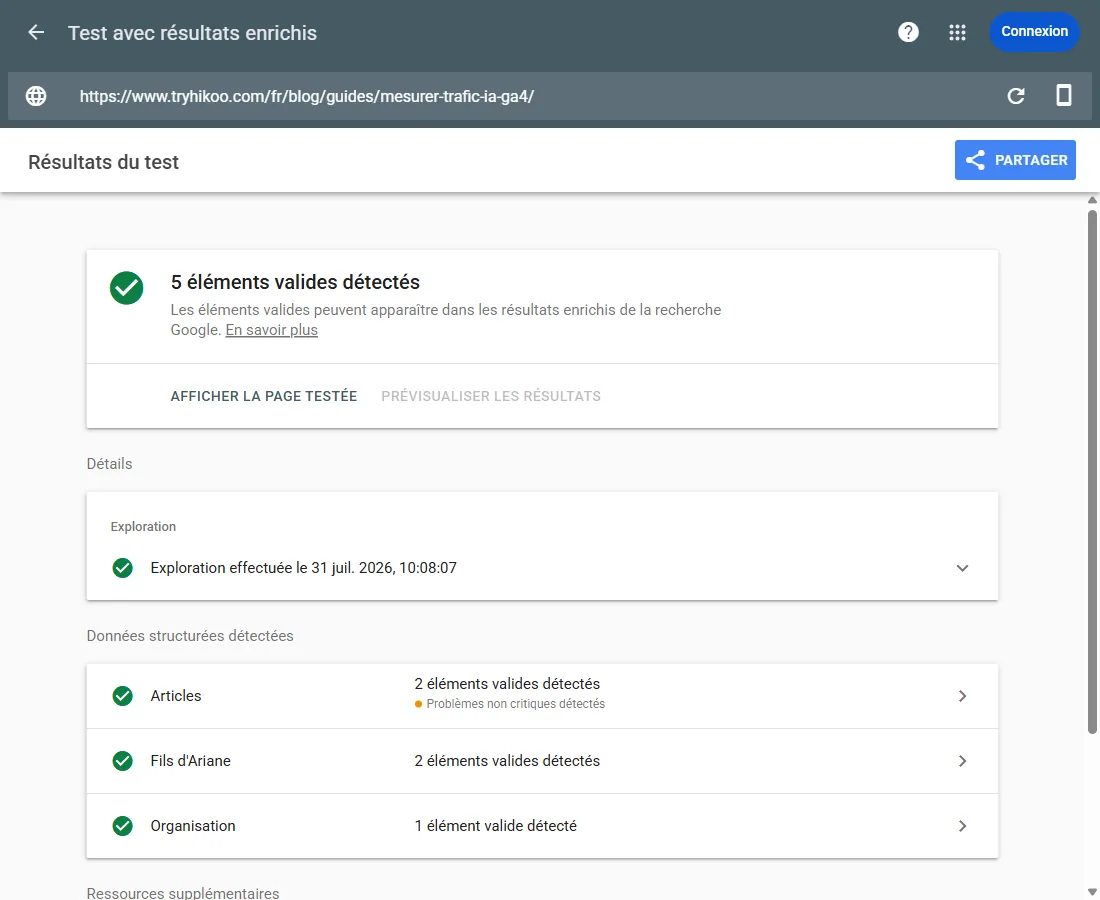1100x900 pixels.
Task: Click 'Données structurées détectées' section label
Action: [x=190, y=636]
